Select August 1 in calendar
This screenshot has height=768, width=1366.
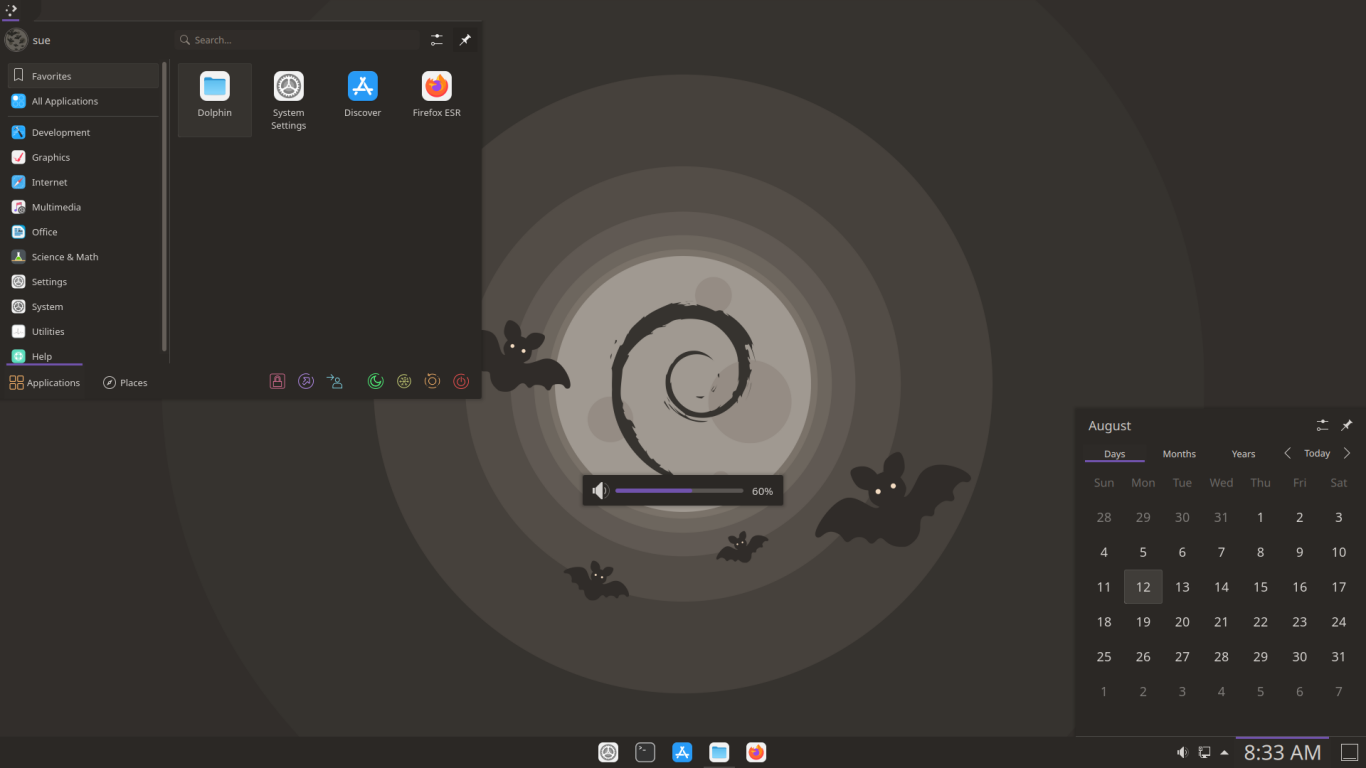coord(1260,517)
